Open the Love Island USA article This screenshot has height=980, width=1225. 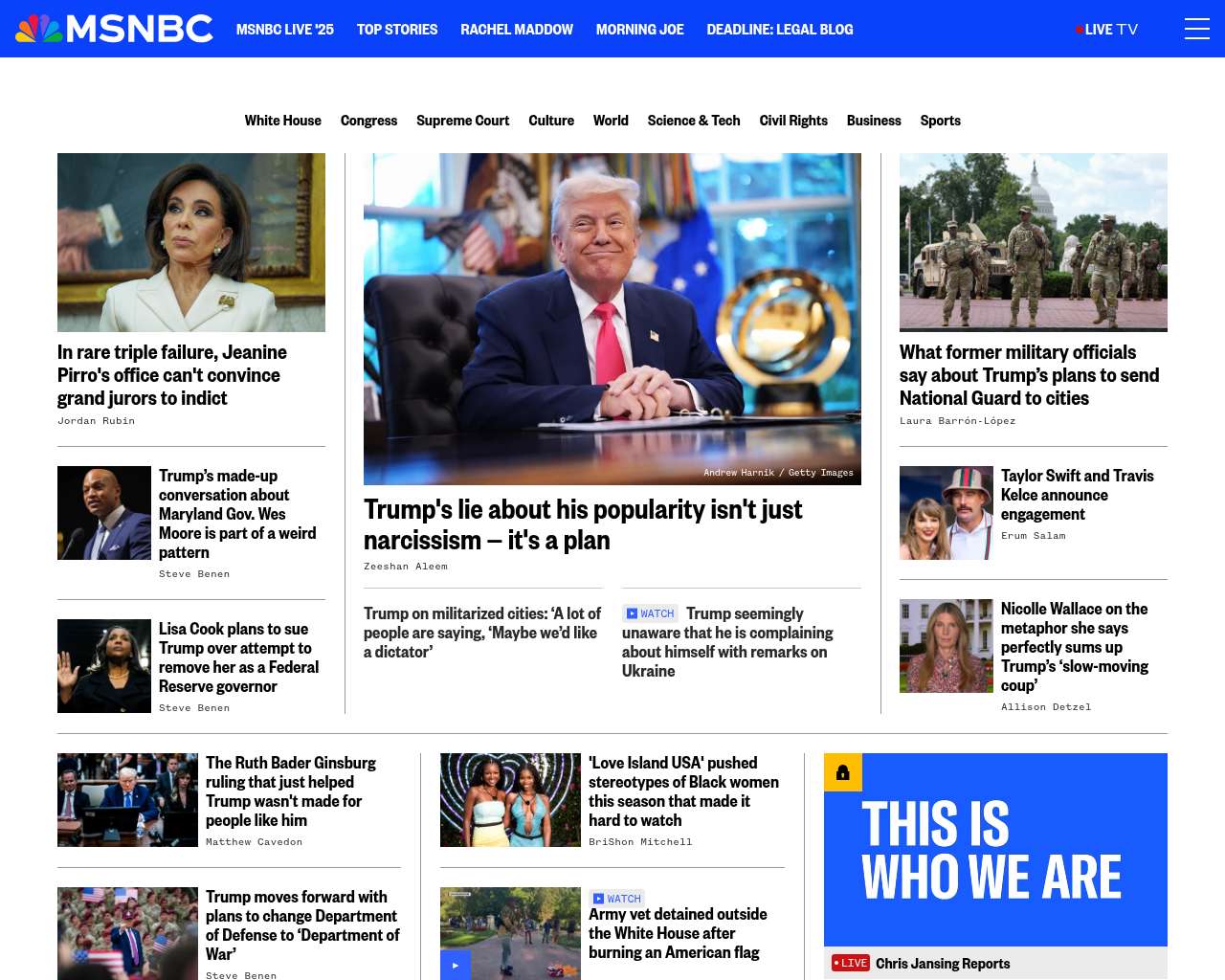coord(683,791)
